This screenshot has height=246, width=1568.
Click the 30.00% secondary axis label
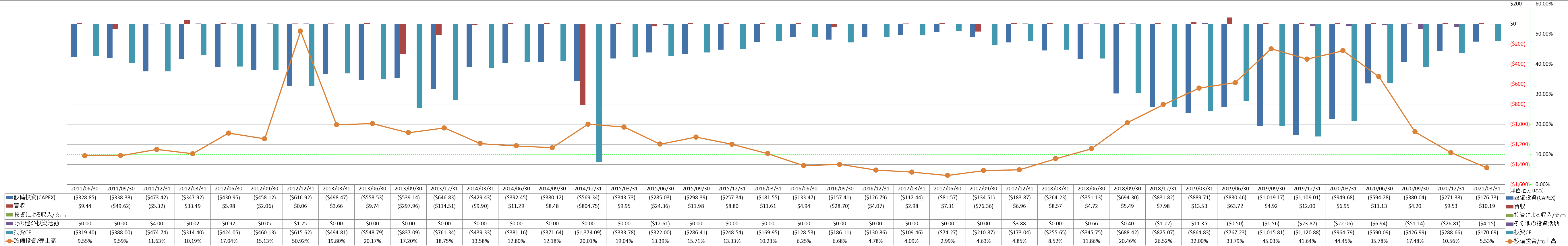(1544, 94)
